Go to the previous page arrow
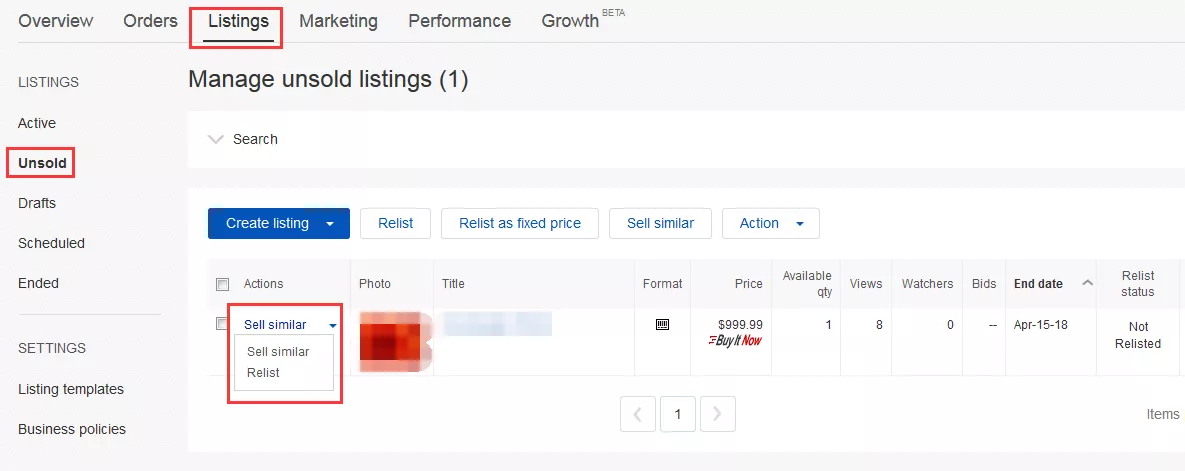The height and width of the screenshot is (471, 1185). click(638, 414)
